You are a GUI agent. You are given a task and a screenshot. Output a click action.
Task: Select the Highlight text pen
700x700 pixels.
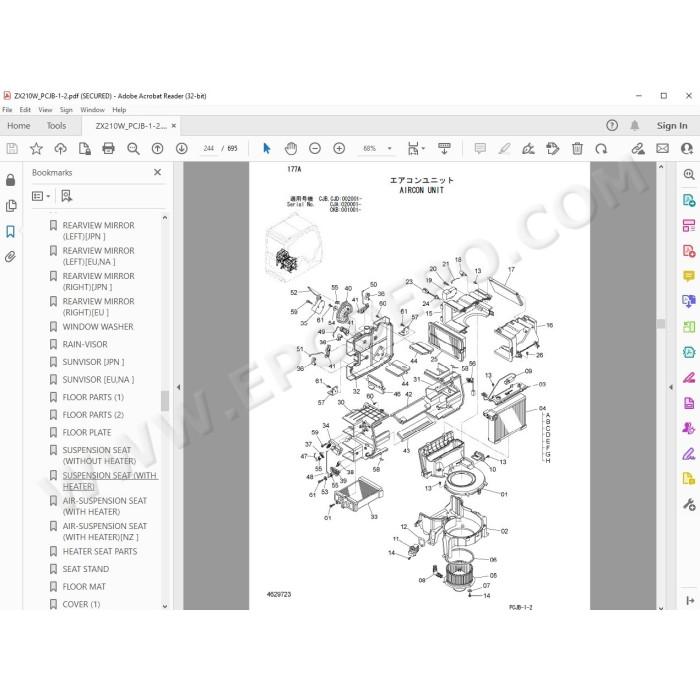click(x=504, y=148)
